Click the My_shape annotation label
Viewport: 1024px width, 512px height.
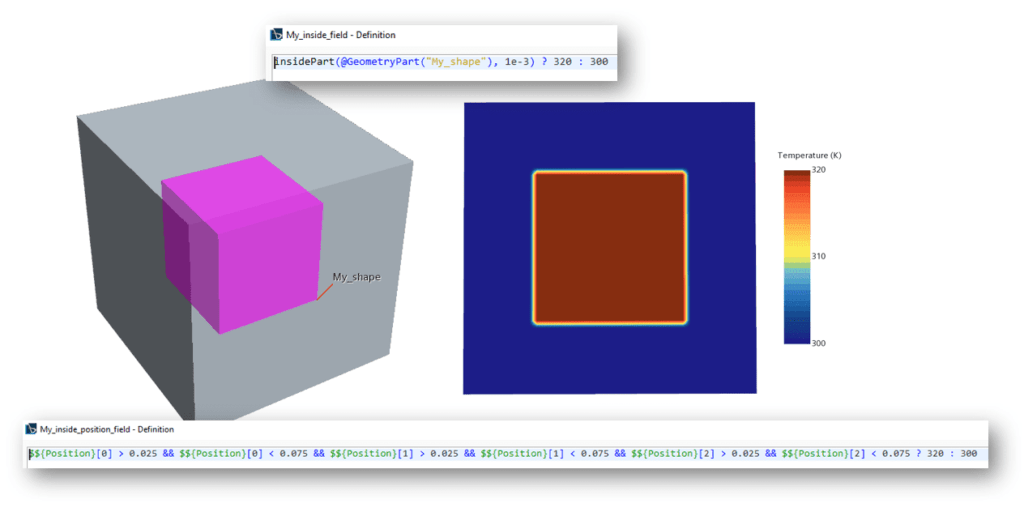(x=356, y=277)
